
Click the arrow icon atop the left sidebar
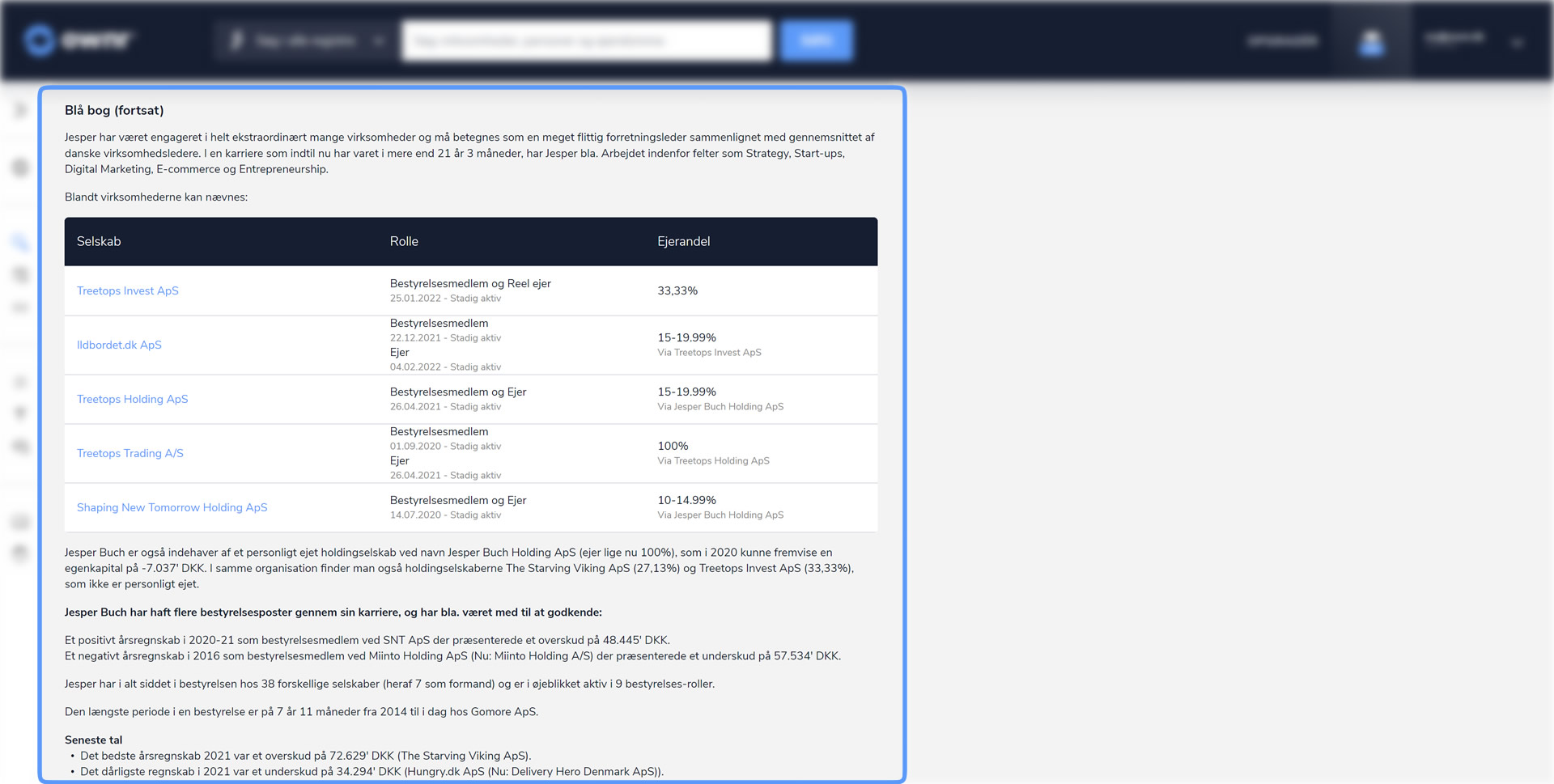pyautogui.click(x=21, y=109)
